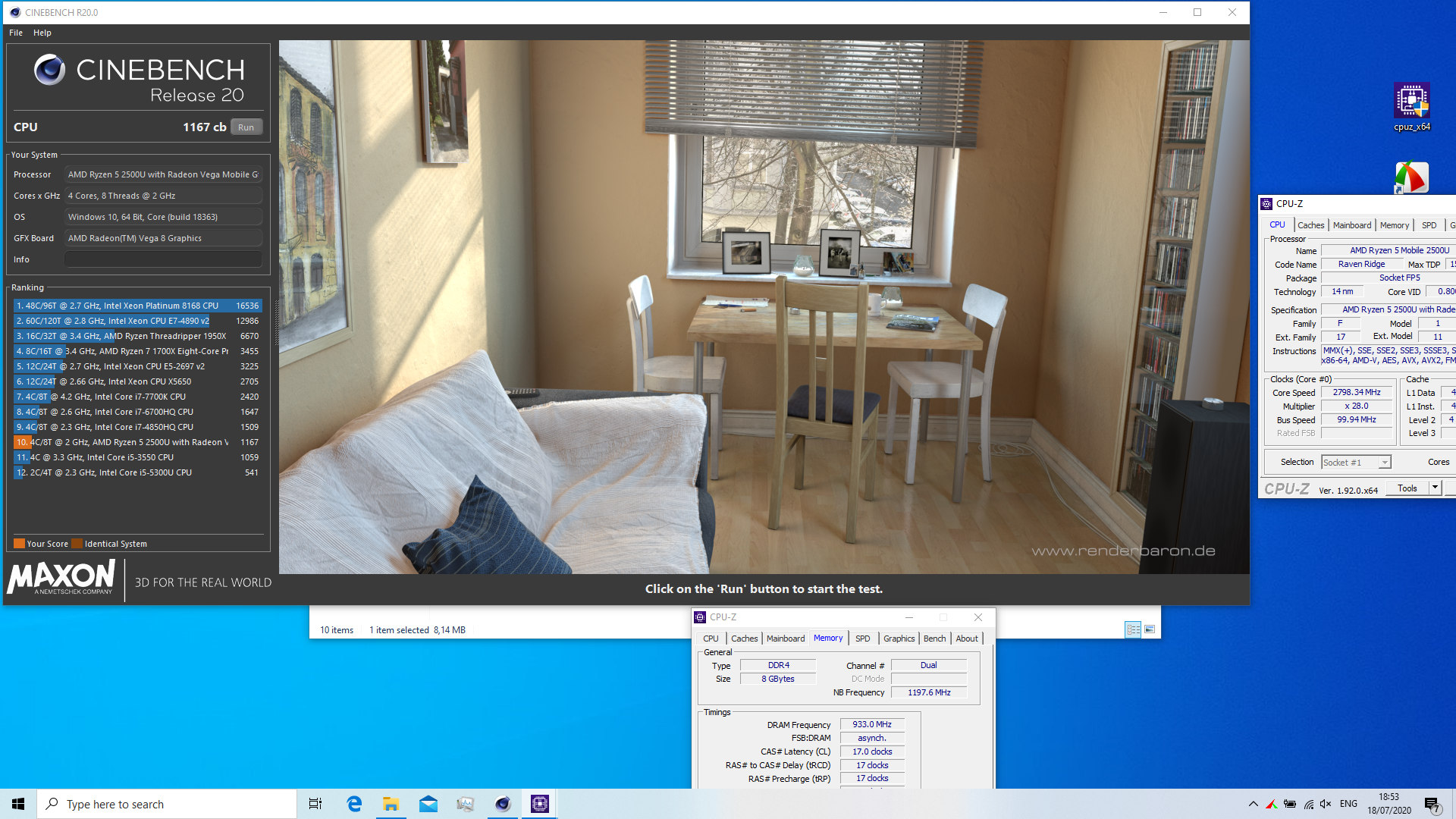Select ranking row Intel Core i7-7700K CPU
Screen dimensions: 1456x819
coord(137,397)
